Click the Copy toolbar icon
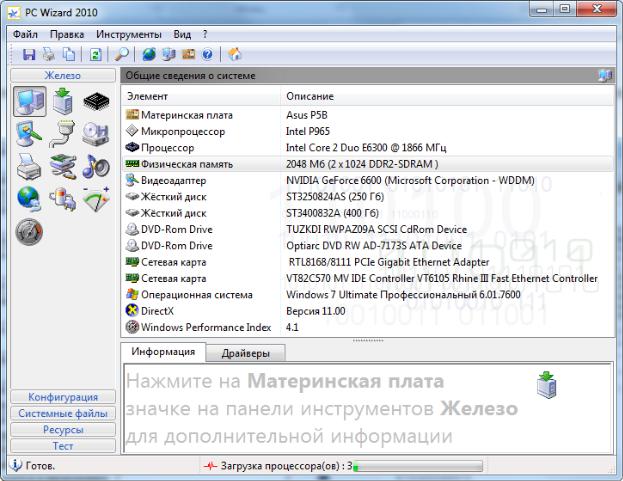623x481 pixels. pos(69,54)
